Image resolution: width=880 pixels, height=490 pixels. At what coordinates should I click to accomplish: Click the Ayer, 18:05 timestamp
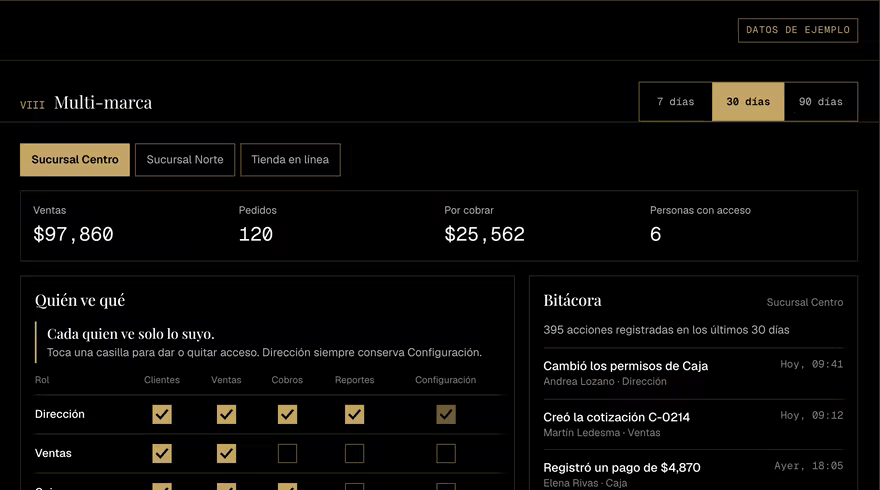(x=809, y=466)
